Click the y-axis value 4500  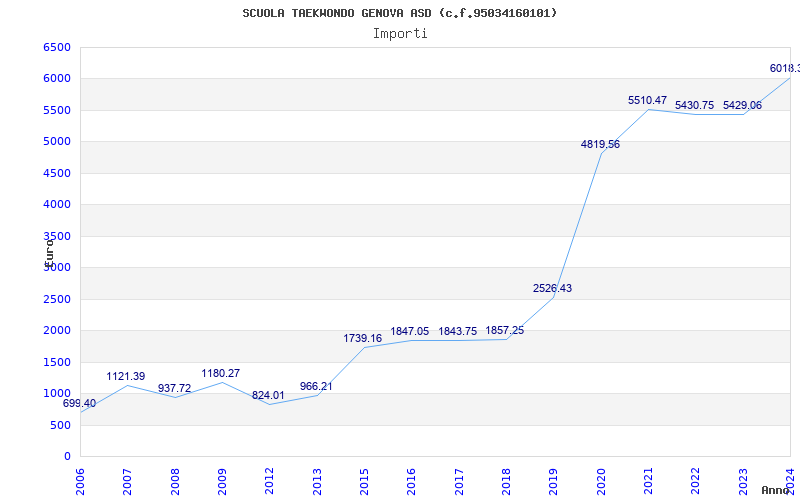[x=57, y=173]
